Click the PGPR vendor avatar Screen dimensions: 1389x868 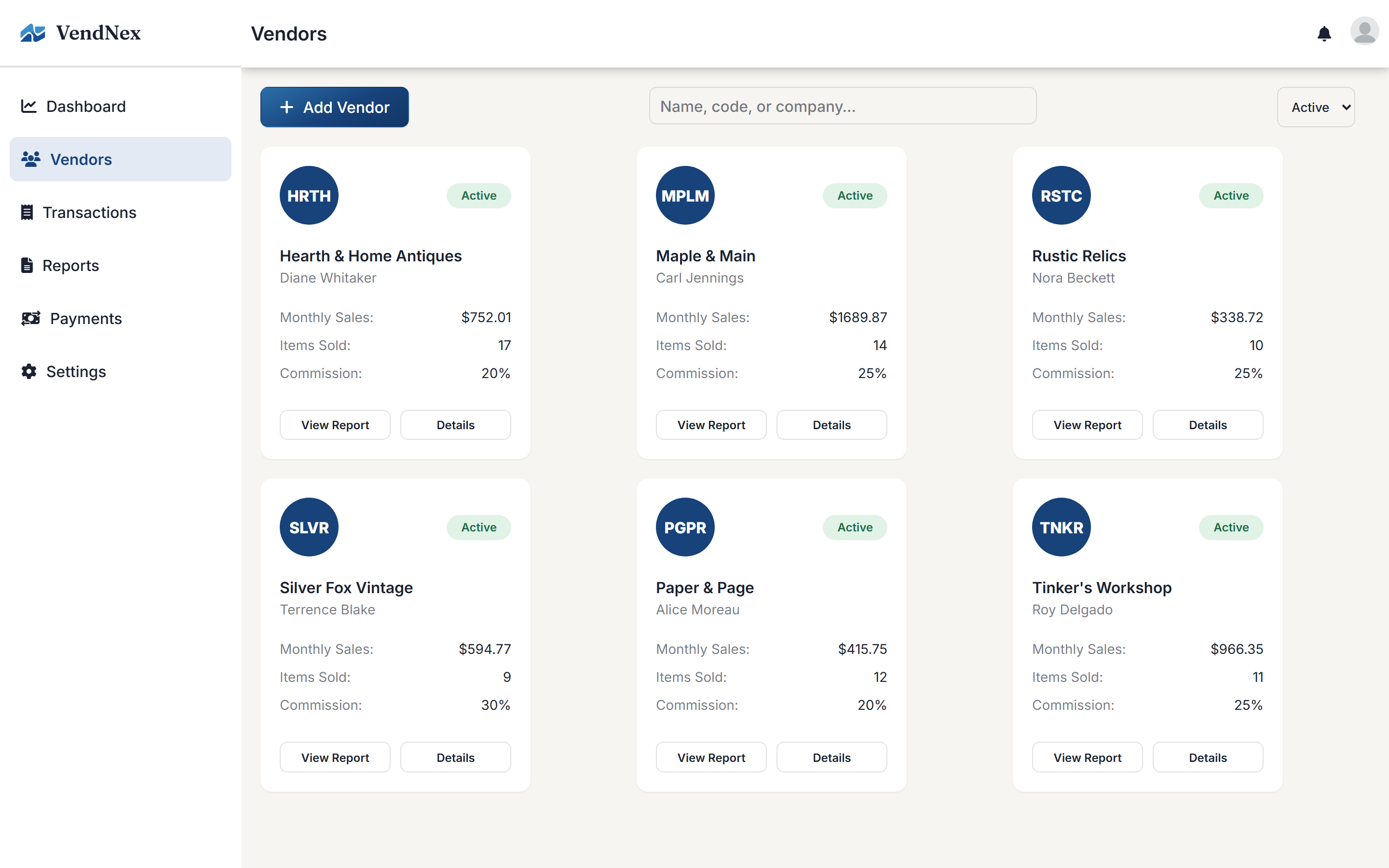pyautogui.click(x=685, y=527)
